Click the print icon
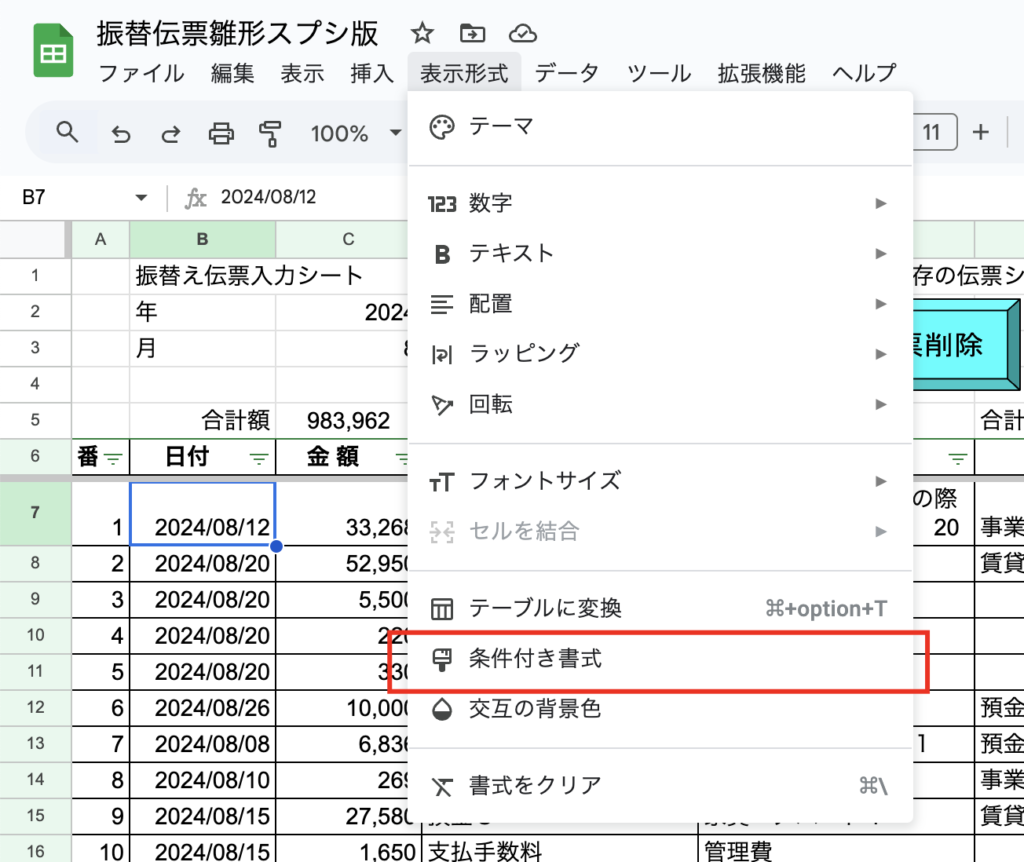The height and width of the screenshot is (862, 1024). click(221, 133)
